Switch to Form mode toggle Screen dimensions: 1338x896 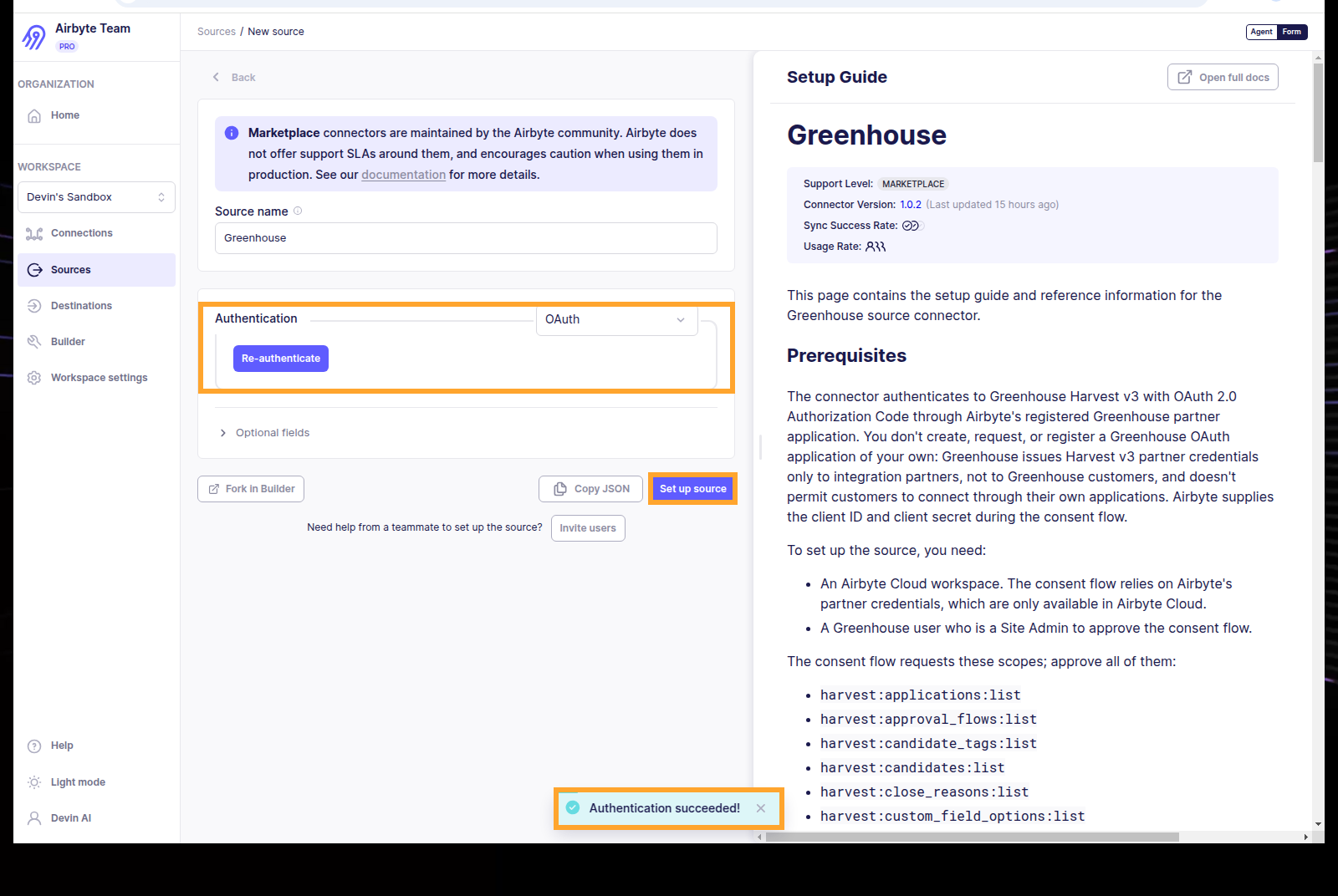pos(1292,32)
